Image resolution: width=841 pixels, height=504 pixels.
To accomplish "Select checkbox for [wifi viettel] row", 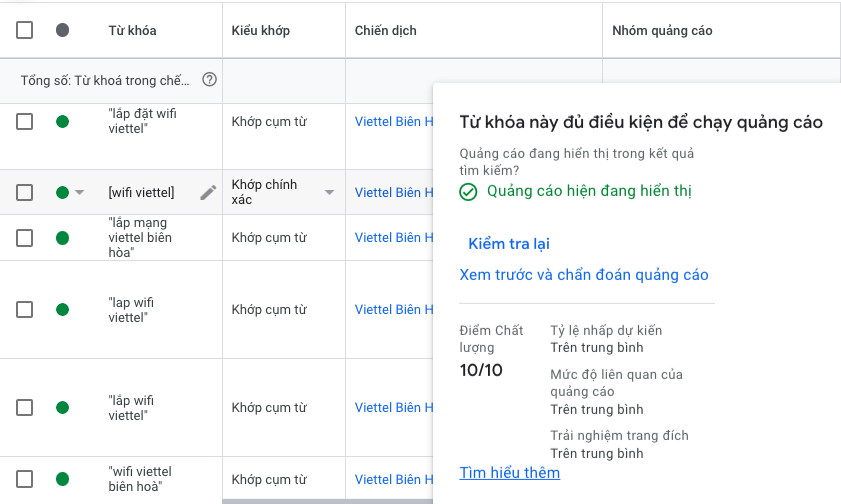I will (25, 193).
